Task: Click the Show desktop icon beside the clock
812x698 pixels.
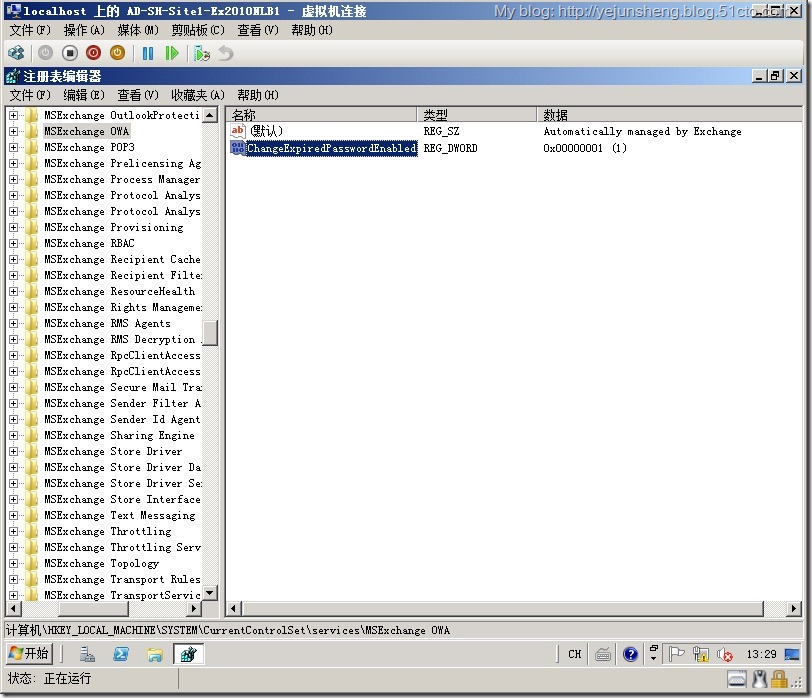Action: pyautogui.click(x=792, y=655)
